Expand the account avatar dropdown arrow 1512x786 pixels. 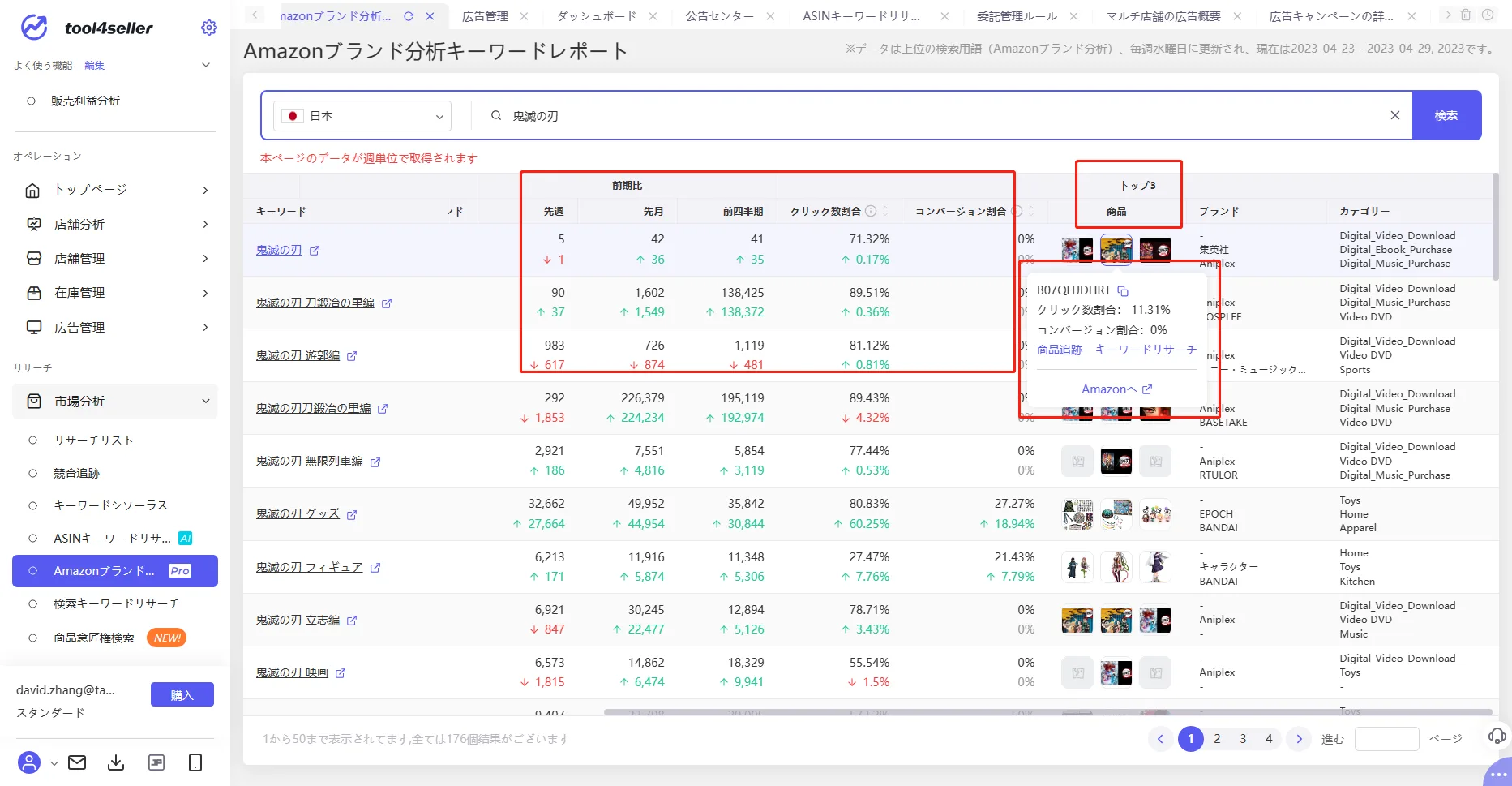pyautogui.click(x=54, y=763)
